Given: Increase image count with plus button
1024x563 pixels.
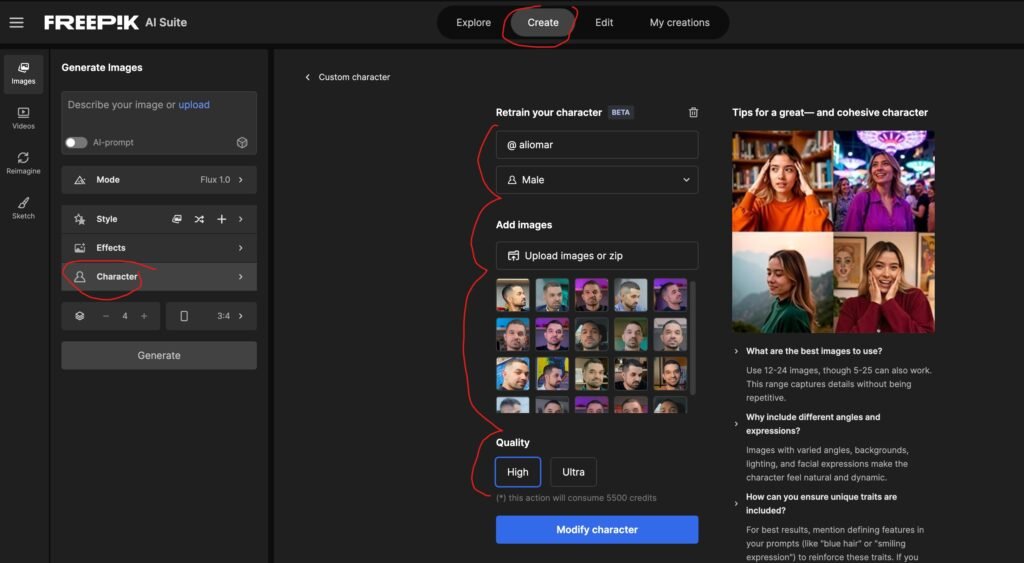Looking at the screenshot, I should pyautogui.click(x=144, y=316).
